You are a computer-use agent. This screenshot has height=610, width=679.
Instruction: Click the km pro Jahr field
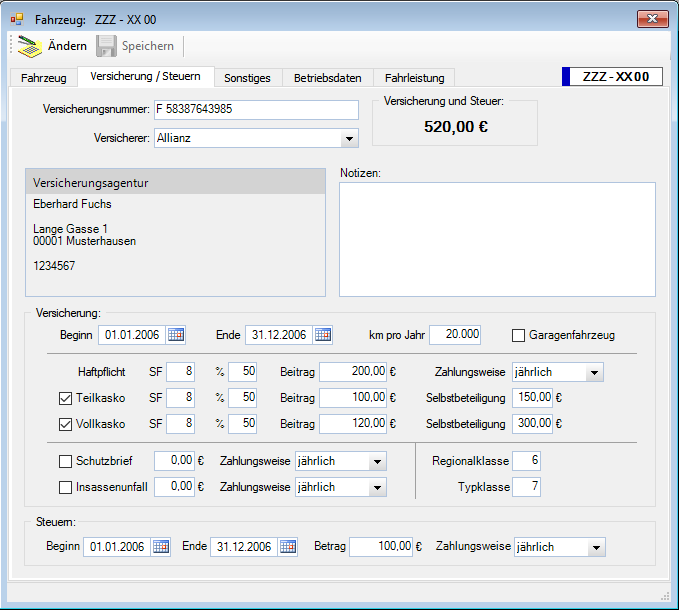coord(455,335)
